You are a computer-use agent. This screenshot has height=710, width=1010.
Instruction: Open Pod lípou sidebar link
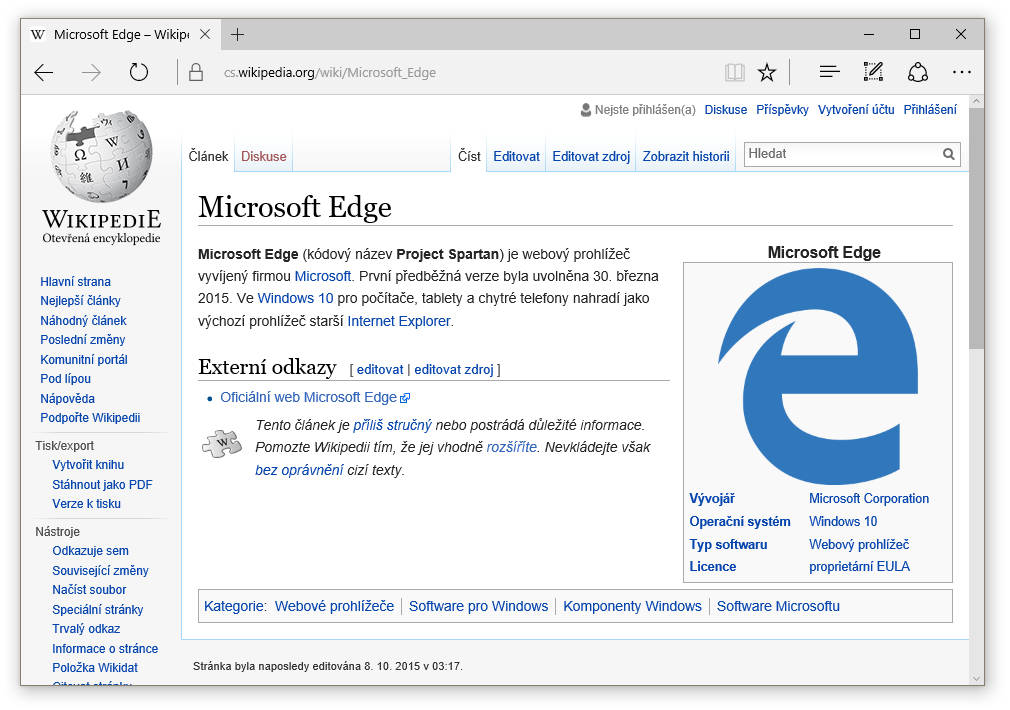coord(65,379)
